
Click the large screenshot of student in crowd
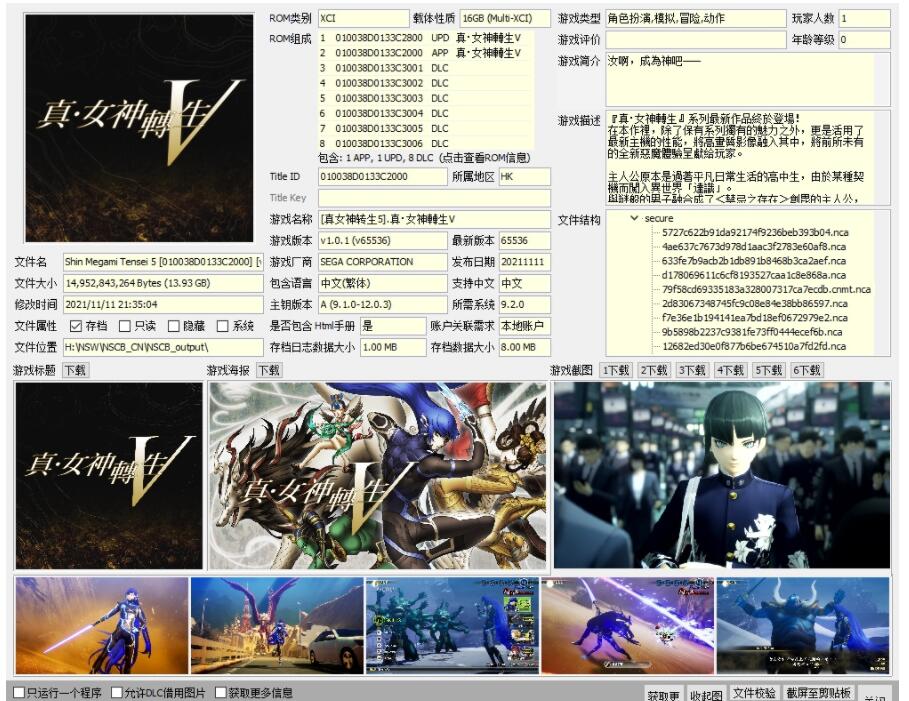[x=722, y=475]
